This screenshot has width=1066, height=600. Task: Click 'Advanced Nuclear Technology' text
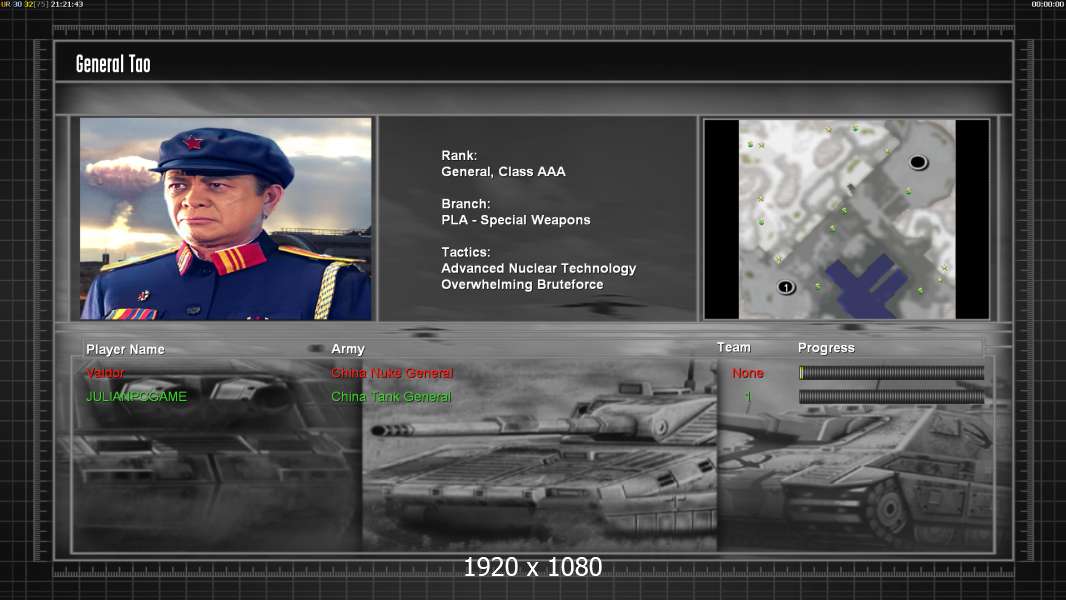[538, 268]
